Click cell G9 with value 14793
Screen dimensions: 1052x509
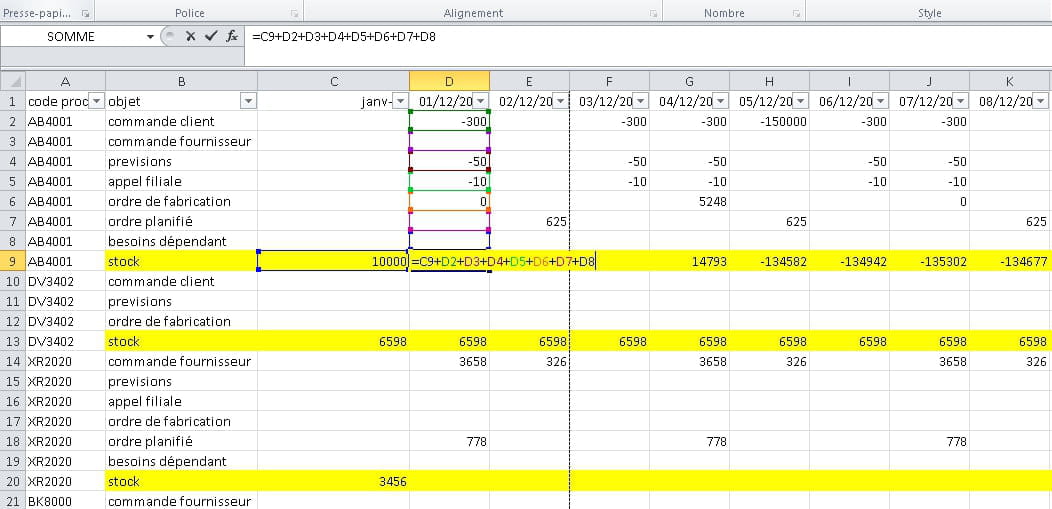(690, 262)
